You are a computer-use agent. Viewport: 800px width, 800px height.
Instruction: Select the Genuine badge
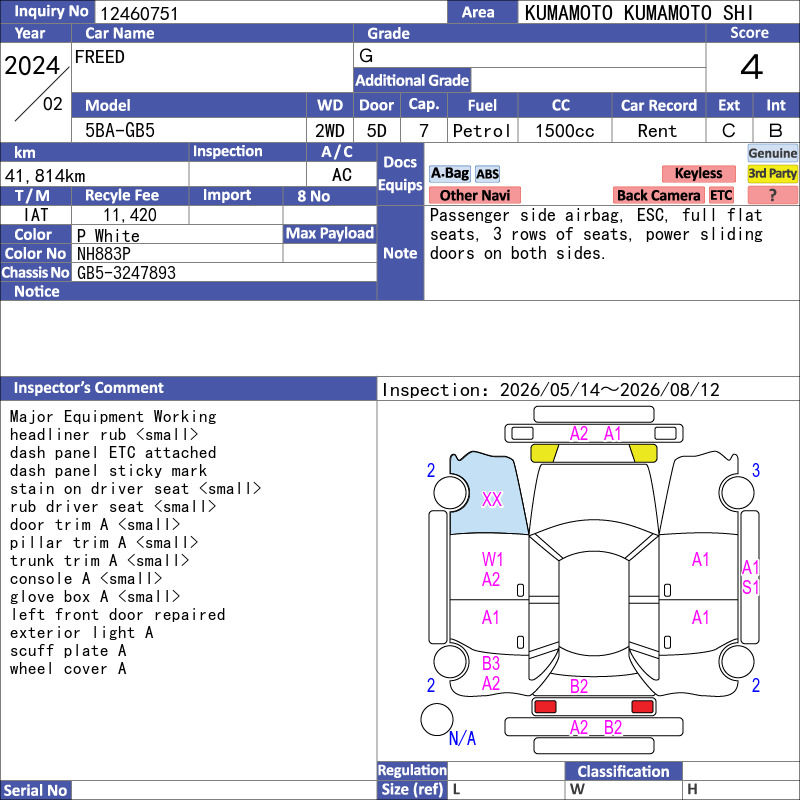[x=772, y=153]
